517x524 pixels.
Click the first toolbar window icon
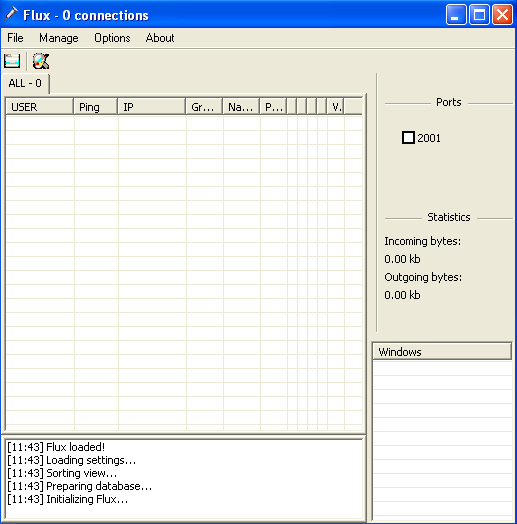(12, 61)
